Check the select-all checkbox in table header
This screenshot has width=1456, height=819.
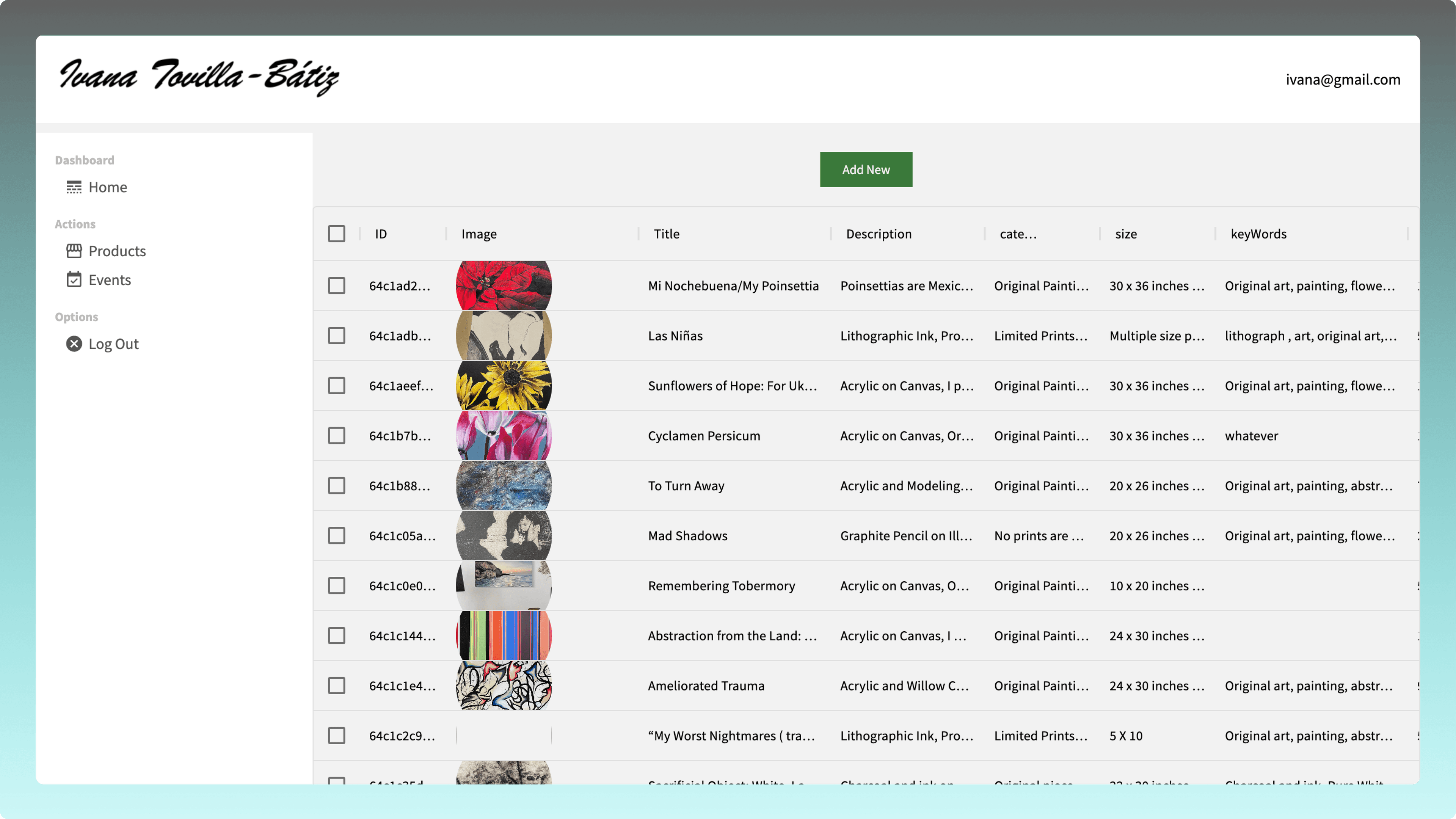click(336, 233)
